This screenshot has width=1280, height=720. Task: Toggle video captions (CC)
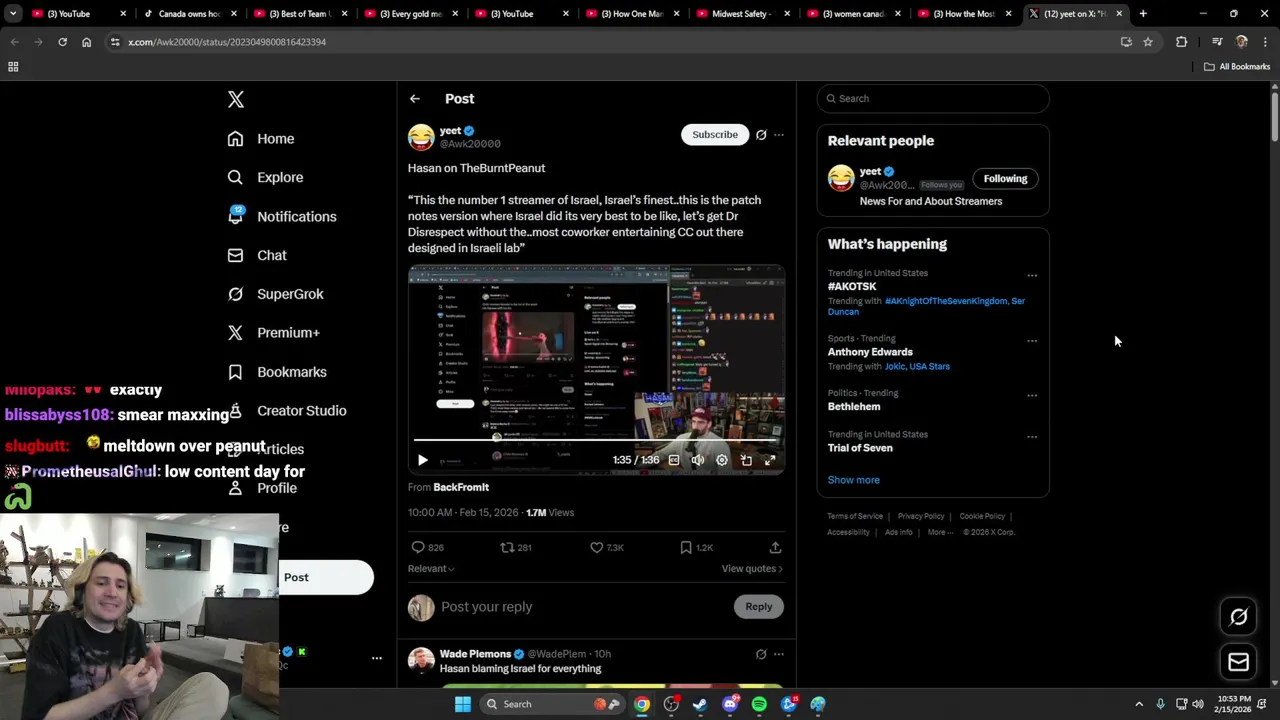(x=674, y=460)
